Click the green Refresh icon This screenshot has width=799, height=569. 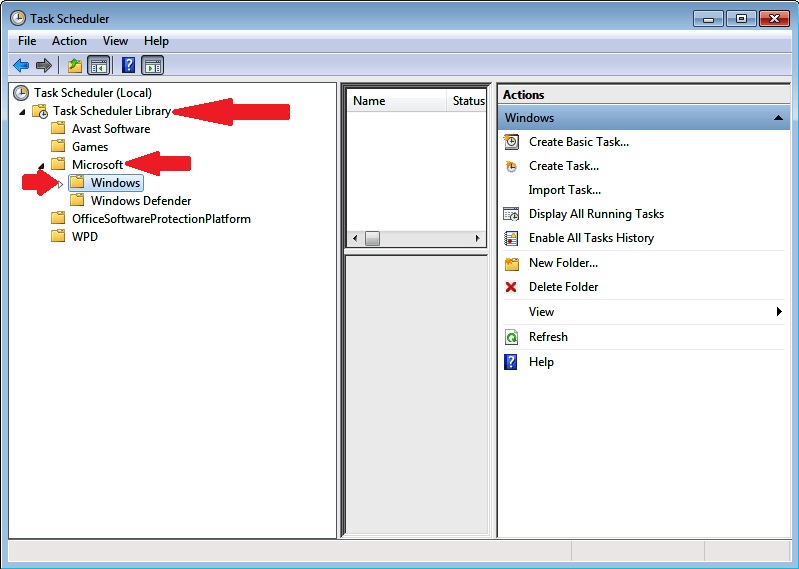tap(511, 337)
